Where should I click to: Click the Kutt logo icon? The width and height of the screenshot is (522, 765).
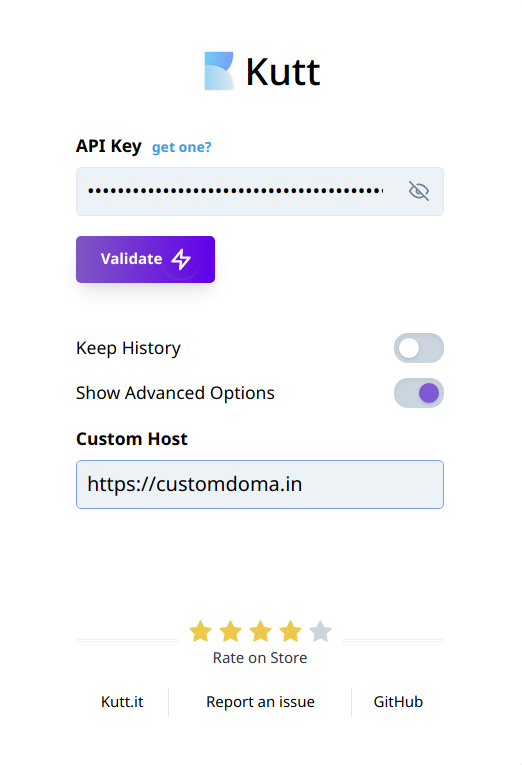click(x=219, y=71)
